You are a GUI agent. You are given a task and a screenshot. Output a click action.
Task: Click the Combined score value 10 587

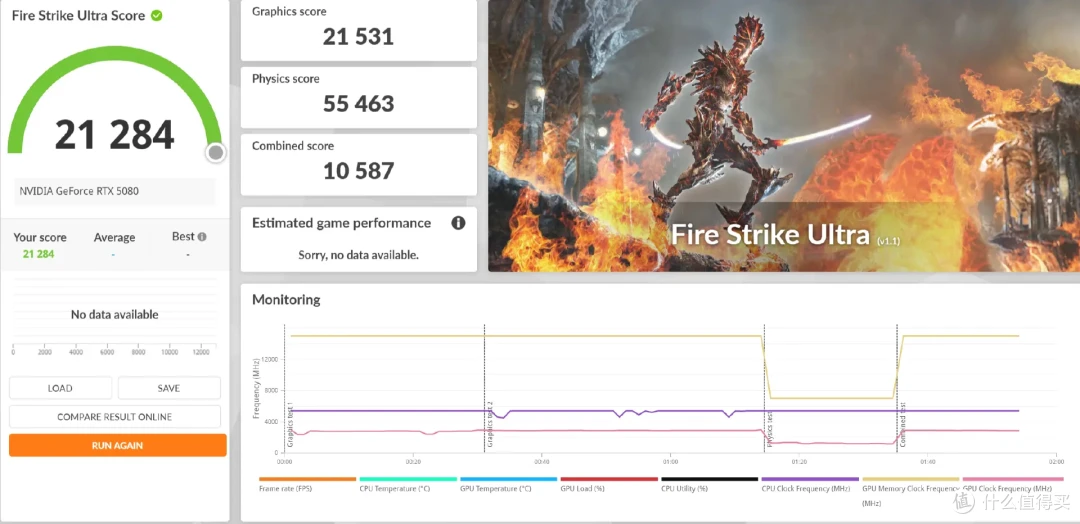point(358,170)
